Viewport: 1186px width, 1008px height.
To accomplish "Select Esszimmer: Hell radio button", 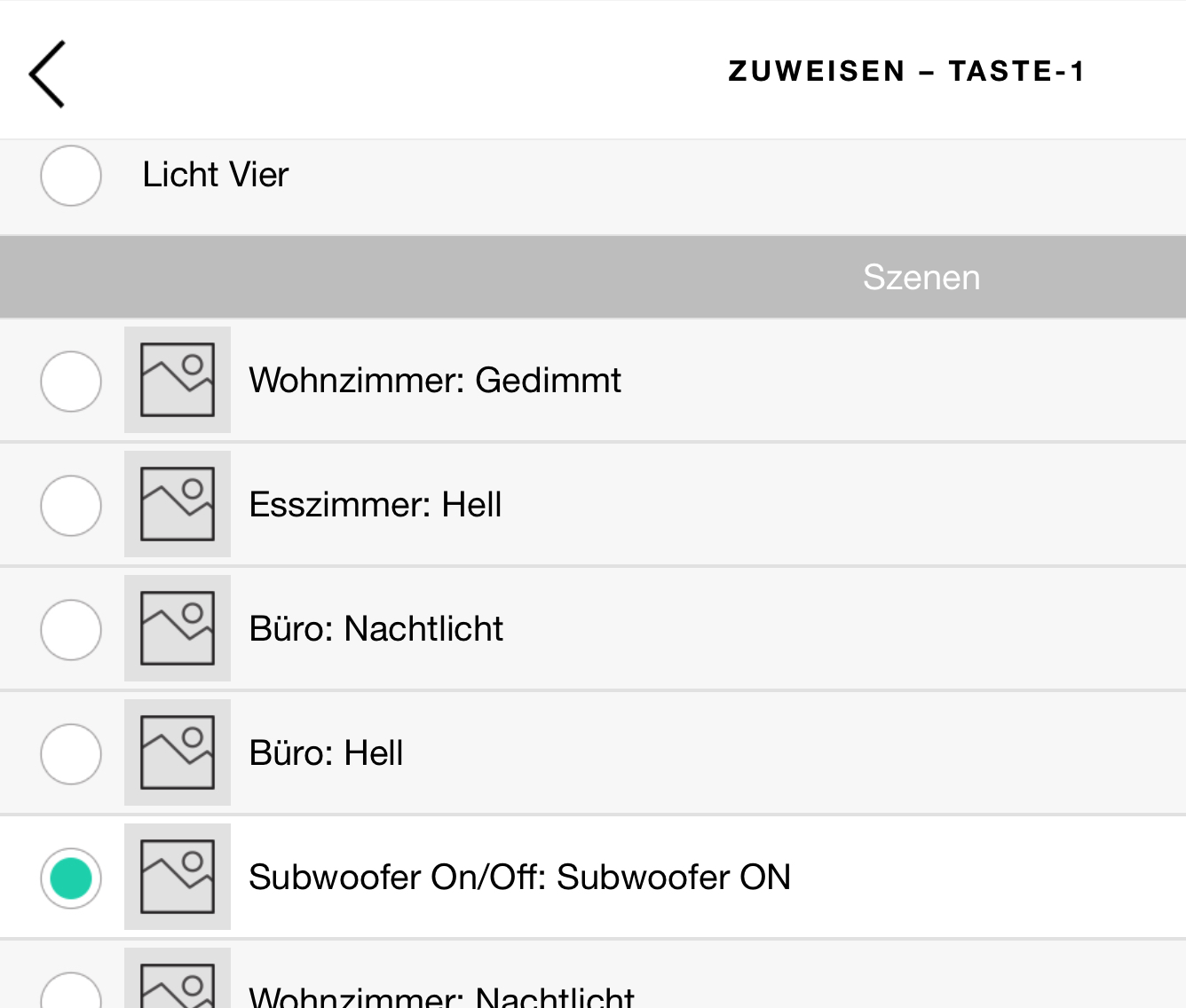I will click(x=71, y=506).
